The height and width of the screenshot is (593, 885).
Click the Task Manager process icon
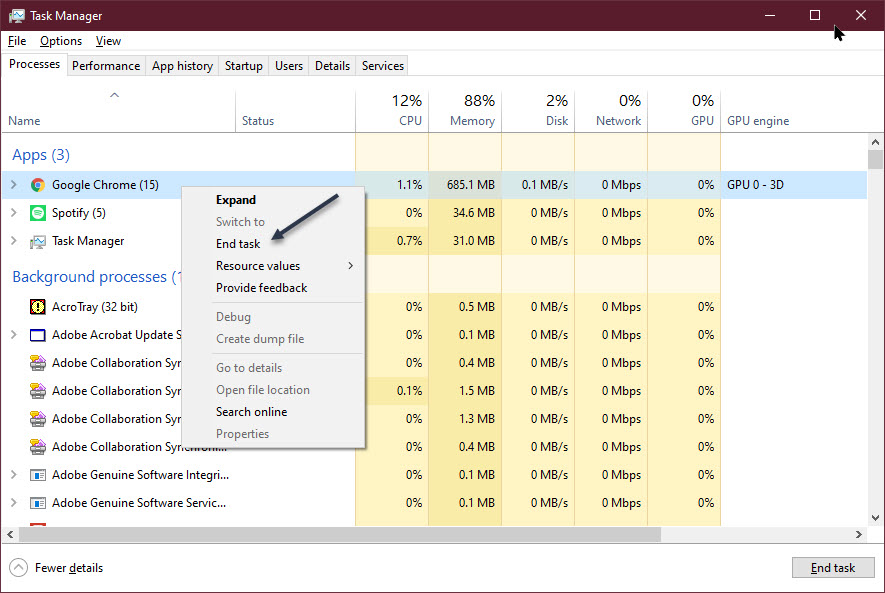38,241
